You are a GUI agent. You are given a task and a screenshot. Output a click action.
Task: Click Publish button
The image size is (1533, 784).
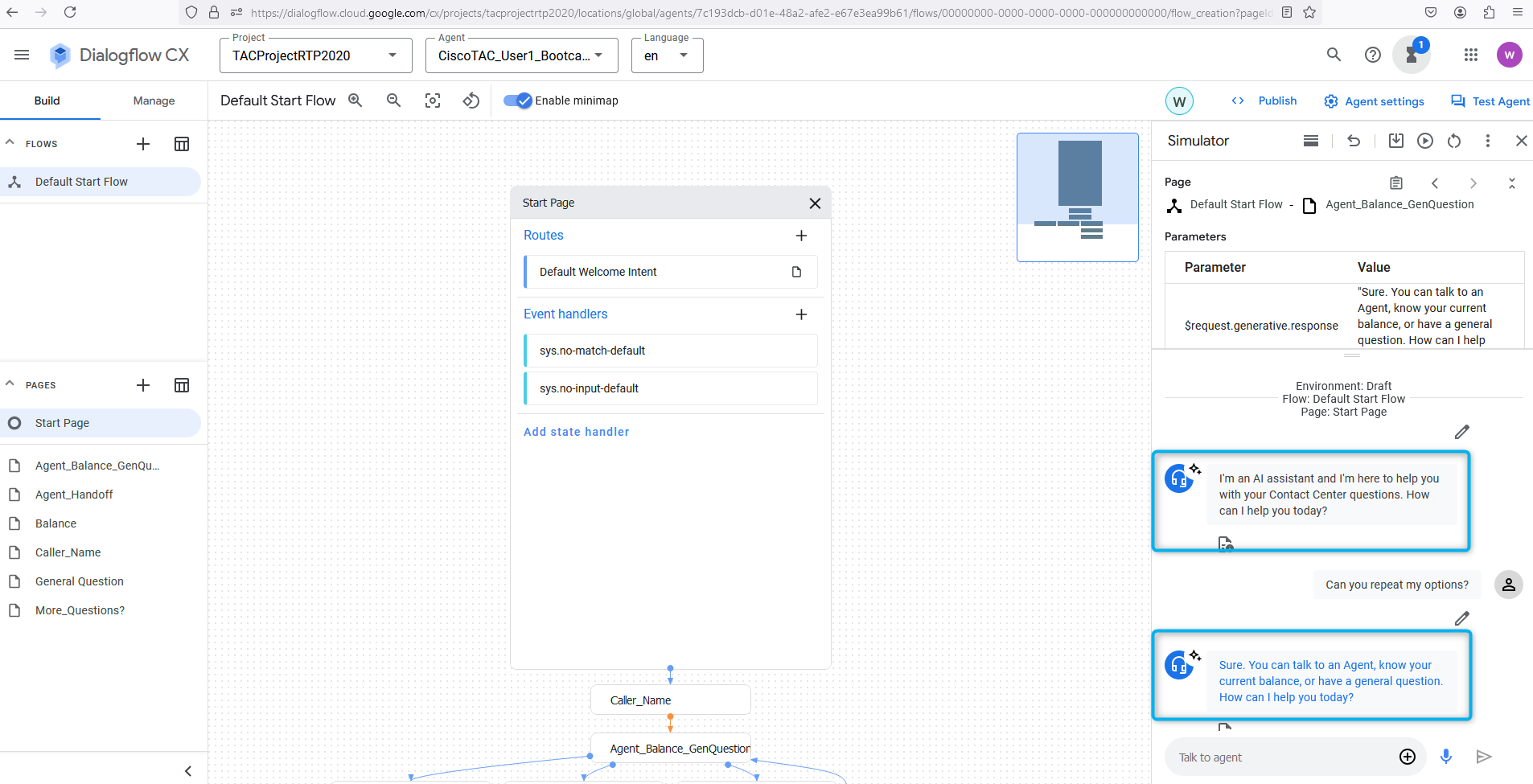[x=1264, y=101]
